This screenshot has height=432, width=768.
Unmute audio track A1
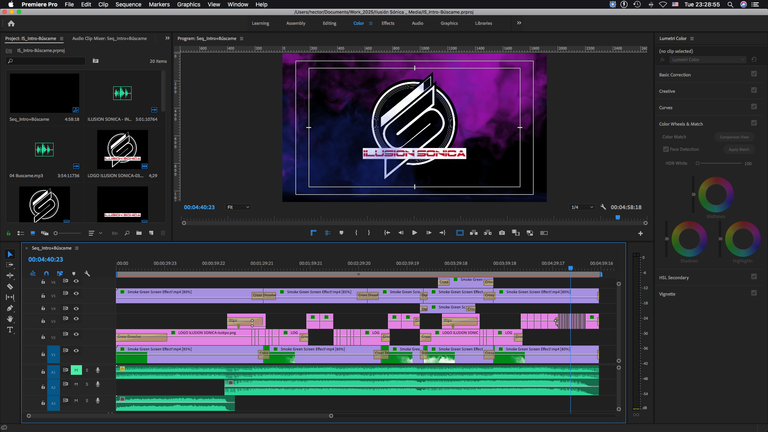point(76,370)
